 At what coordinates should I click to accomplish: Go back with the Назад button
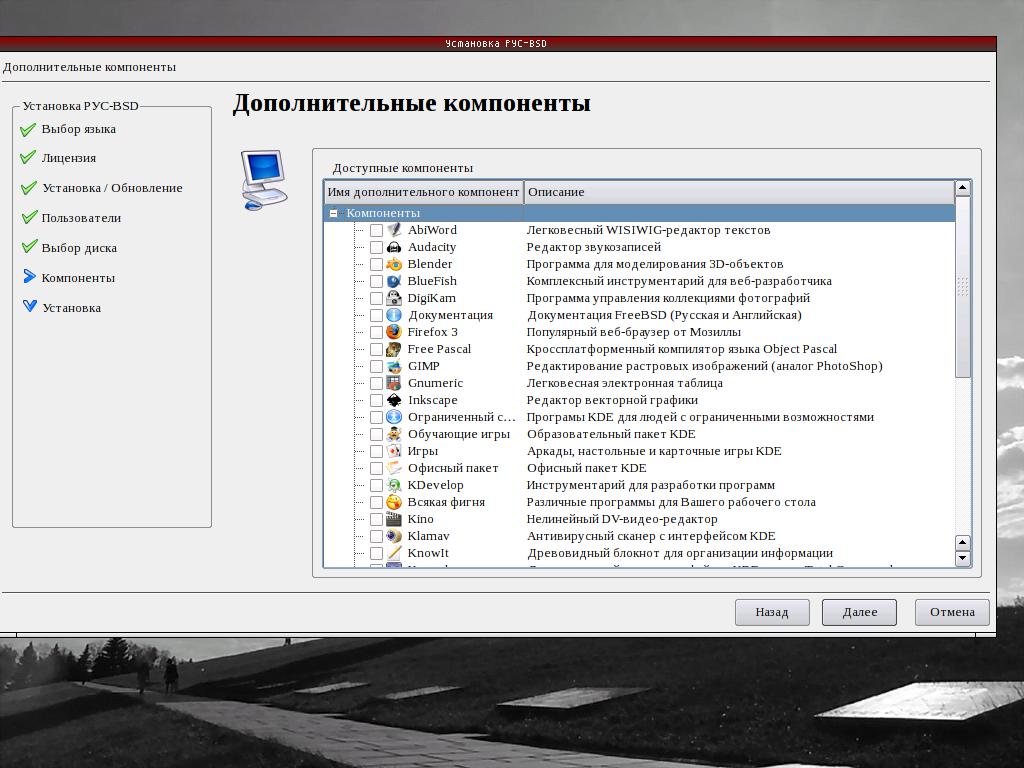tap(772, 613)
